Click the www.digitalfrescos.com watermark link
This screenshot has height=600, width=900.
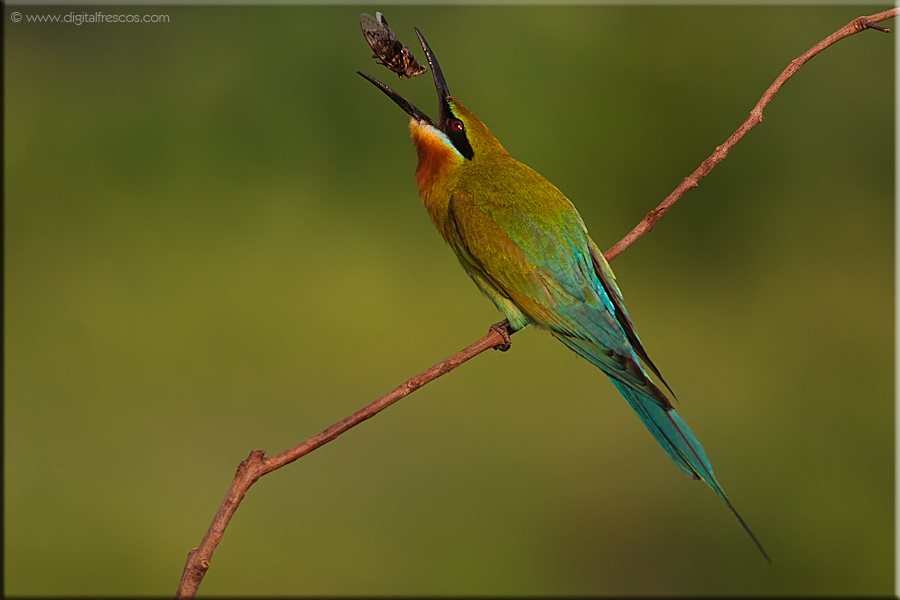(x=97, y=18)
